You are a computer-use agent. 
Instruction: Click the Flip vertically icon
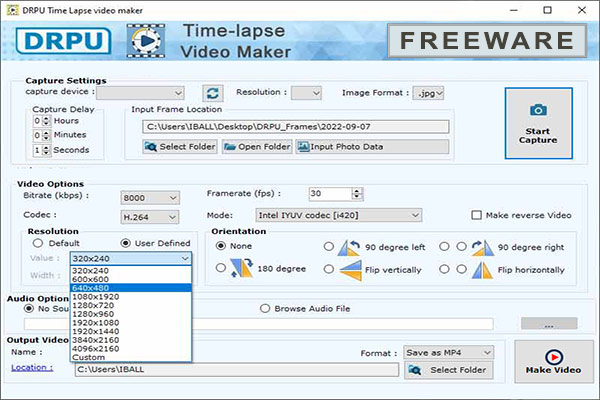pos(350,270)
